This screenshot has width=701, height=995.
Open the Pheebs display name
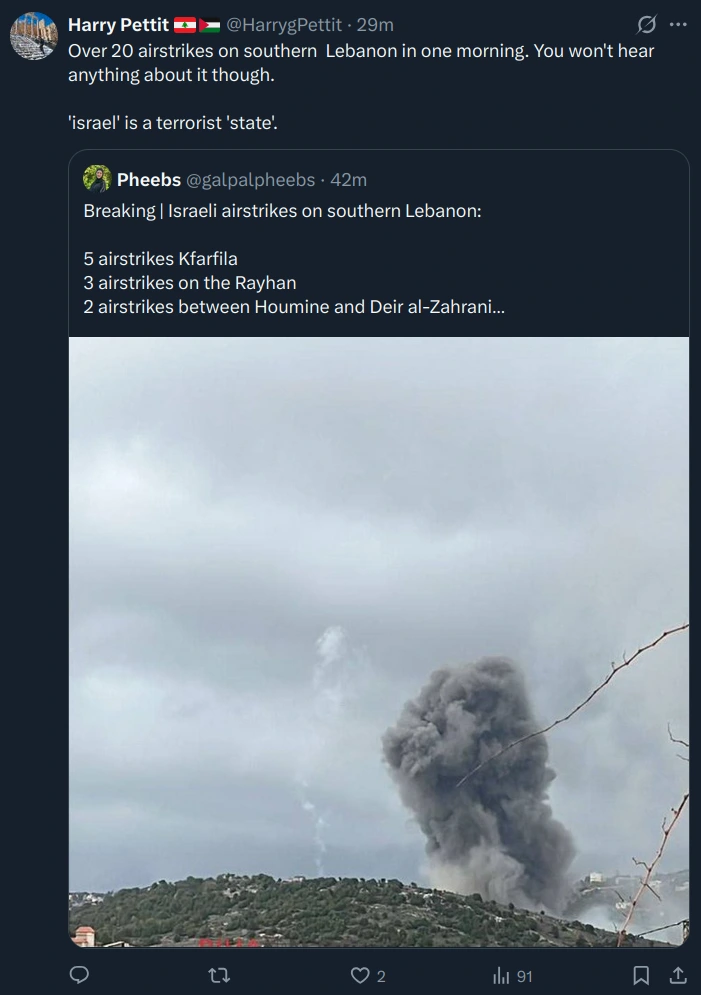pyautogui.click(x=149, y=180)
